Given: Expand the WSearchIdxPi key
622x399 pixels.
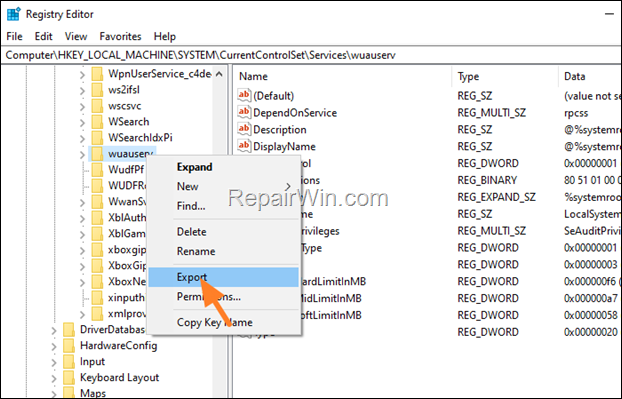Looking at the screenshot, I should [x=82, y=138].
